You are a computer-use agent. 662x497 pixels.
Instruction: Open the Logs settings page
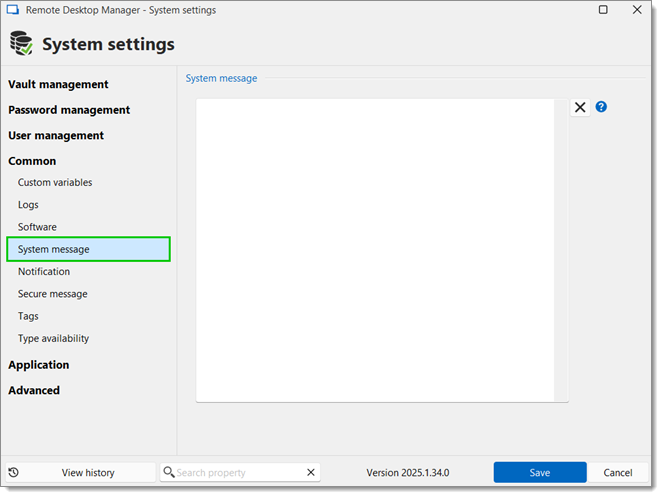tap(28, 205)
